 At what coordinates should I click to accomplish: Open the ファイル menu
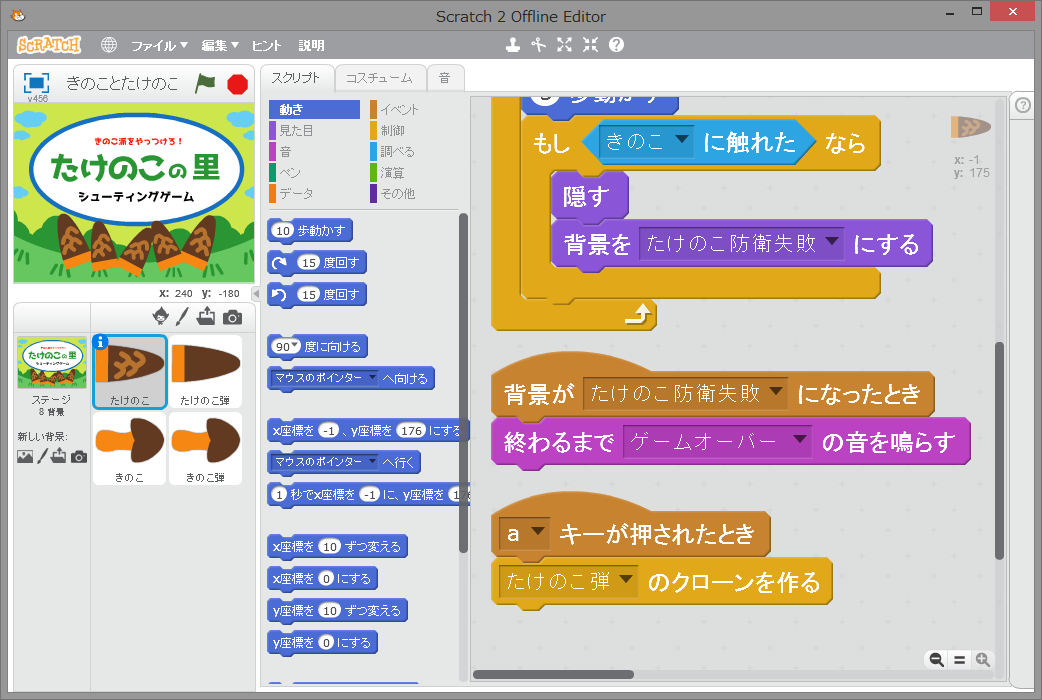[x=159, y=45]
